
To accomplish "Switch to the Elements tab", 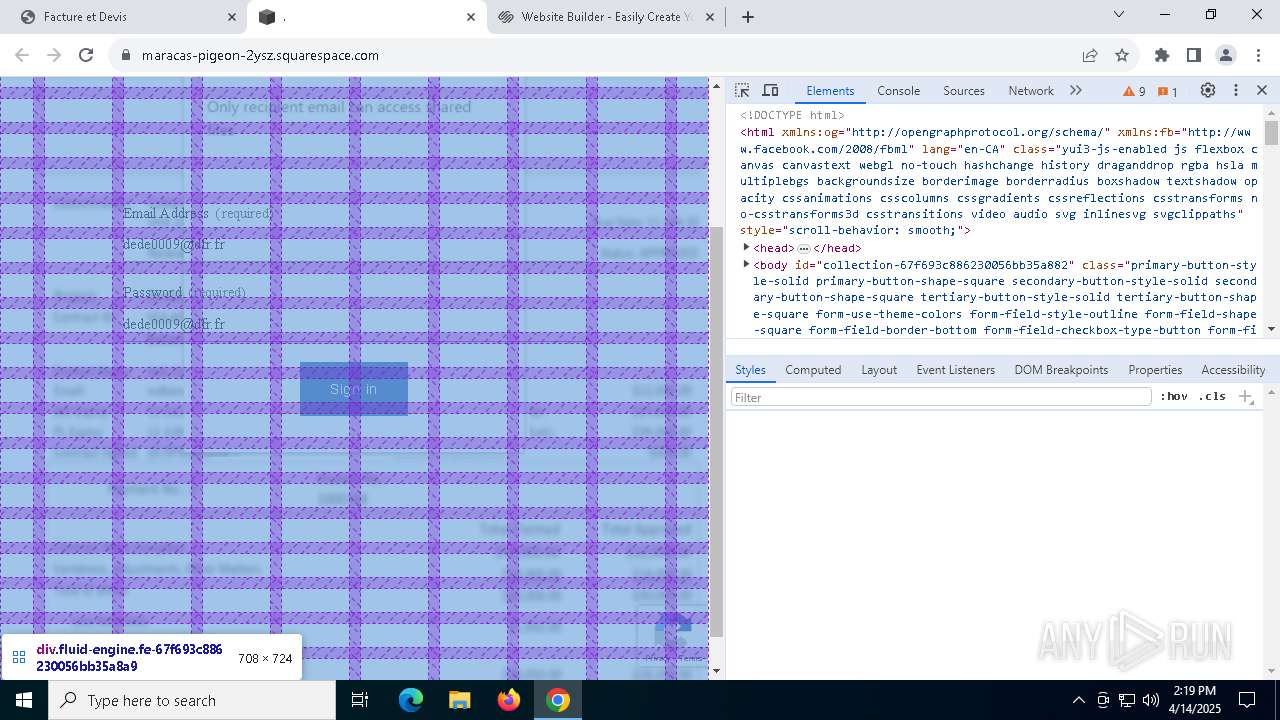I will point(830,90).
